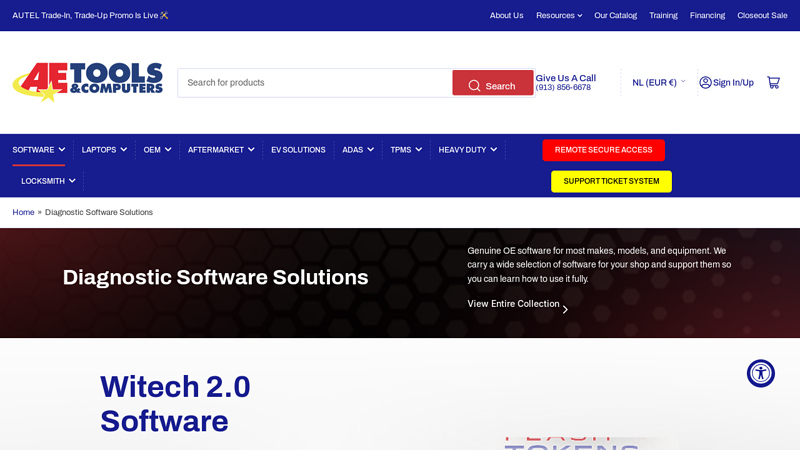This screenshot has height=450, width=800.
Task: Expand the Resources dropdown
Action: click(x=559, y=15)
